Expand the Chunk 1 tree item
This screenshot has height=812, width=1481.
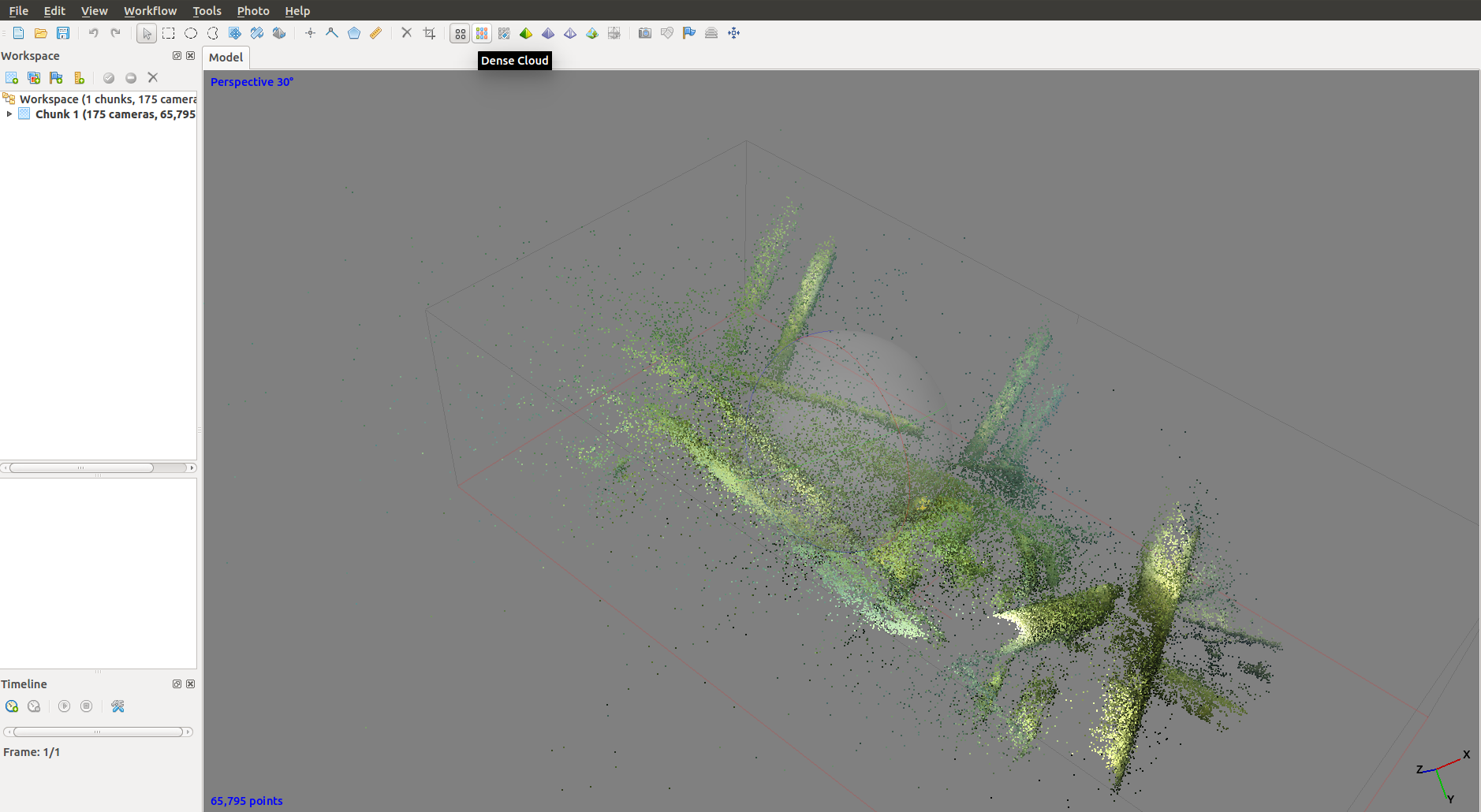coord(9,114)
